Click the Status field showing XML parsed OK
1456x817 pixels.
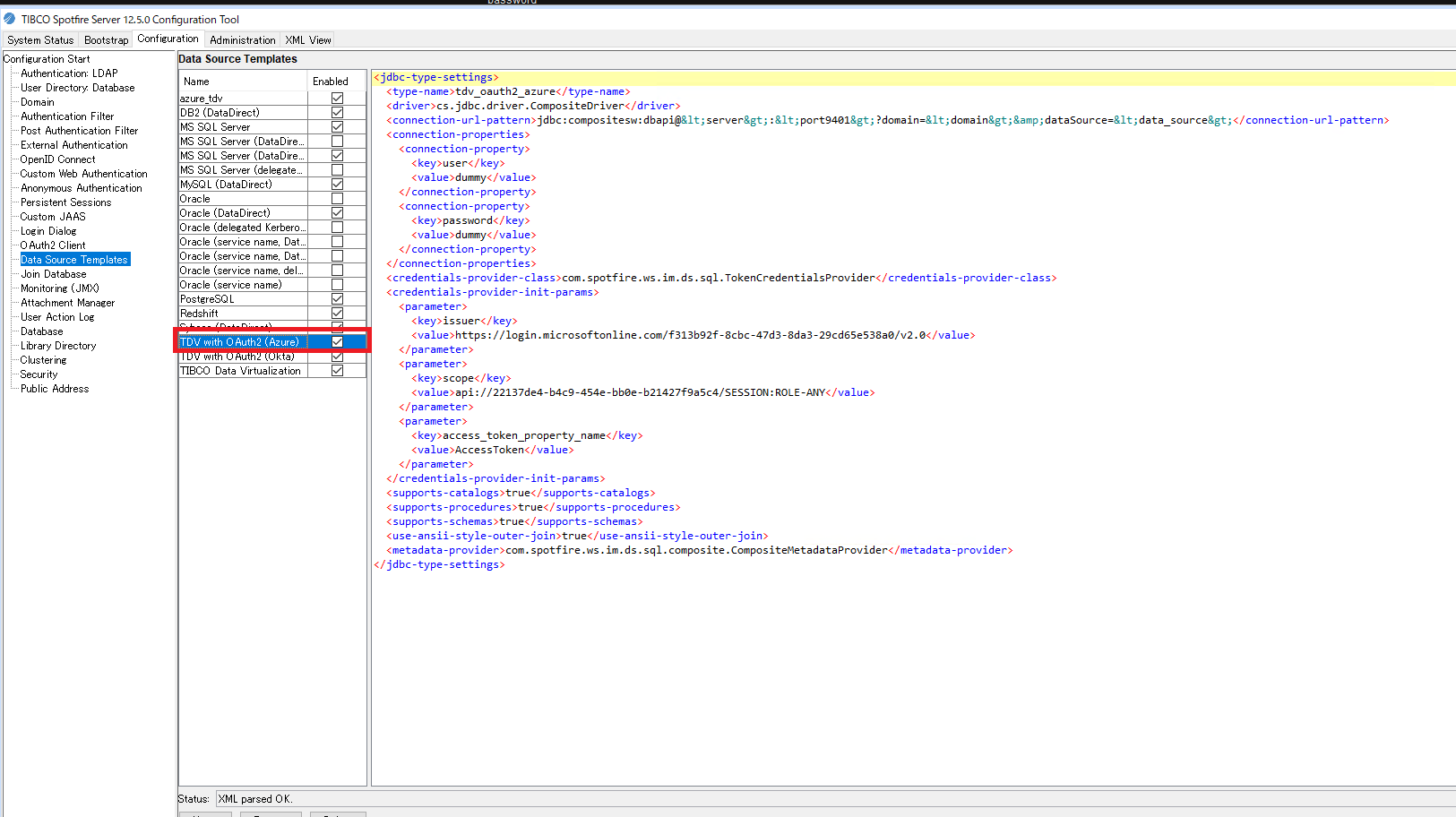point(833,799)
